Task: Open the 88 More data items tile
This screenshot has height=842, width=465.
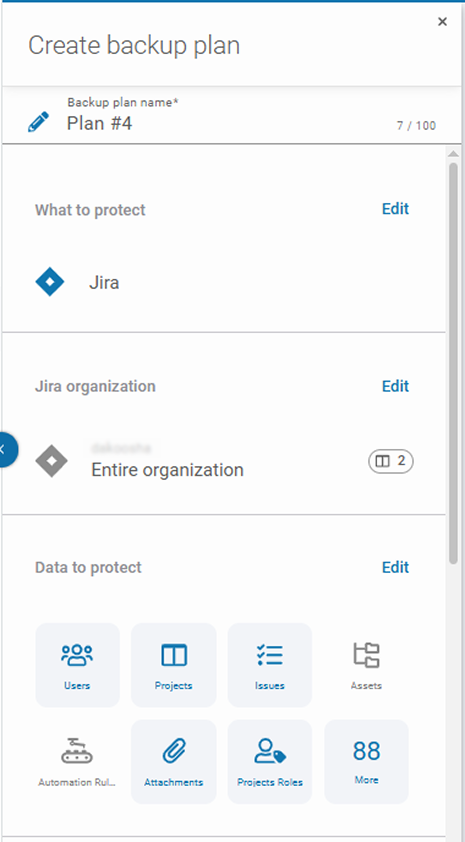Action: pyautogui.click(x=366, y=761)
